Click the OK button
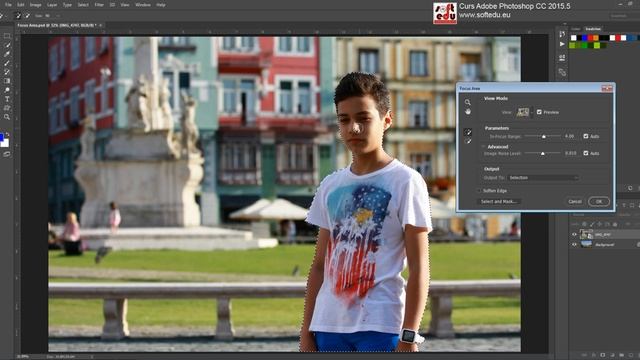 (x=599, y=202)
